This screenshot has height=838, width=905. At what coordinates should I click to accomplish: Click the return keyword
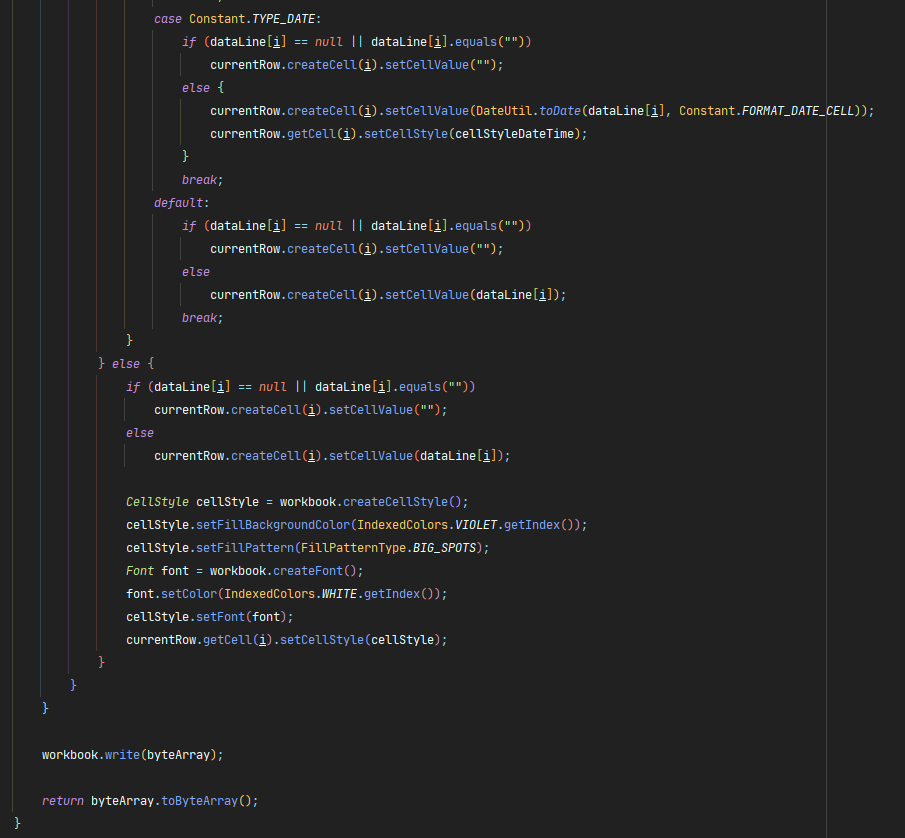[x=62, y=801]
